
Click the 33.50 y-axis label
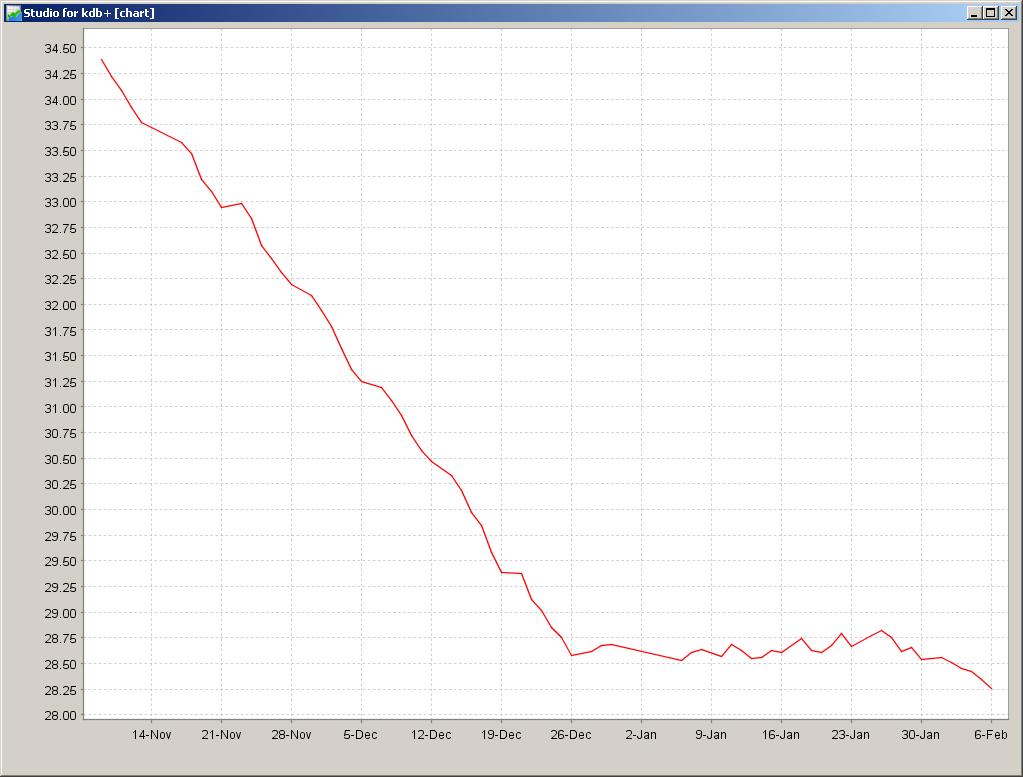[x=60, y=151]
